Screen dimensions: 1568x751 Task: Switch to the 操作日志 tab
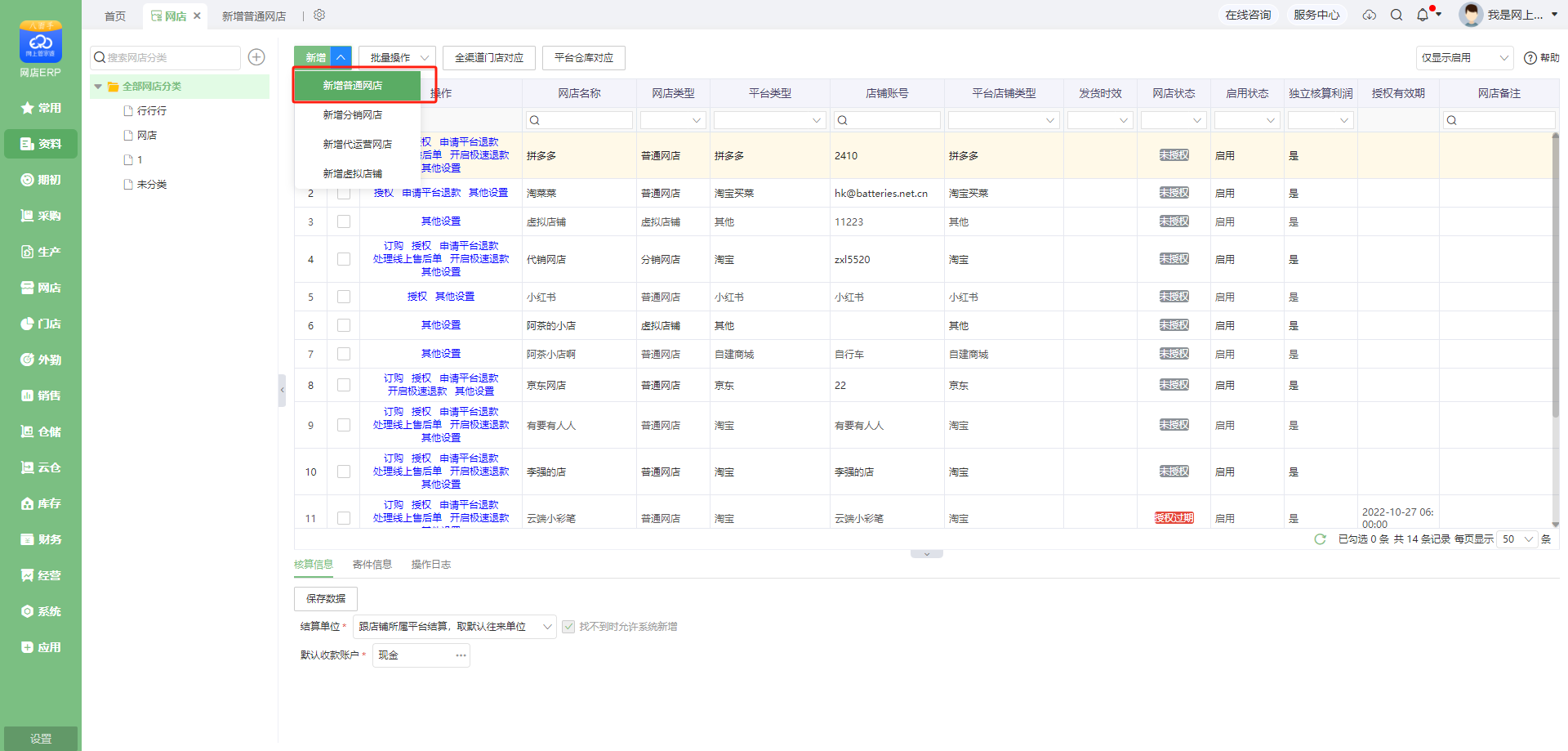tap(430, 565)
